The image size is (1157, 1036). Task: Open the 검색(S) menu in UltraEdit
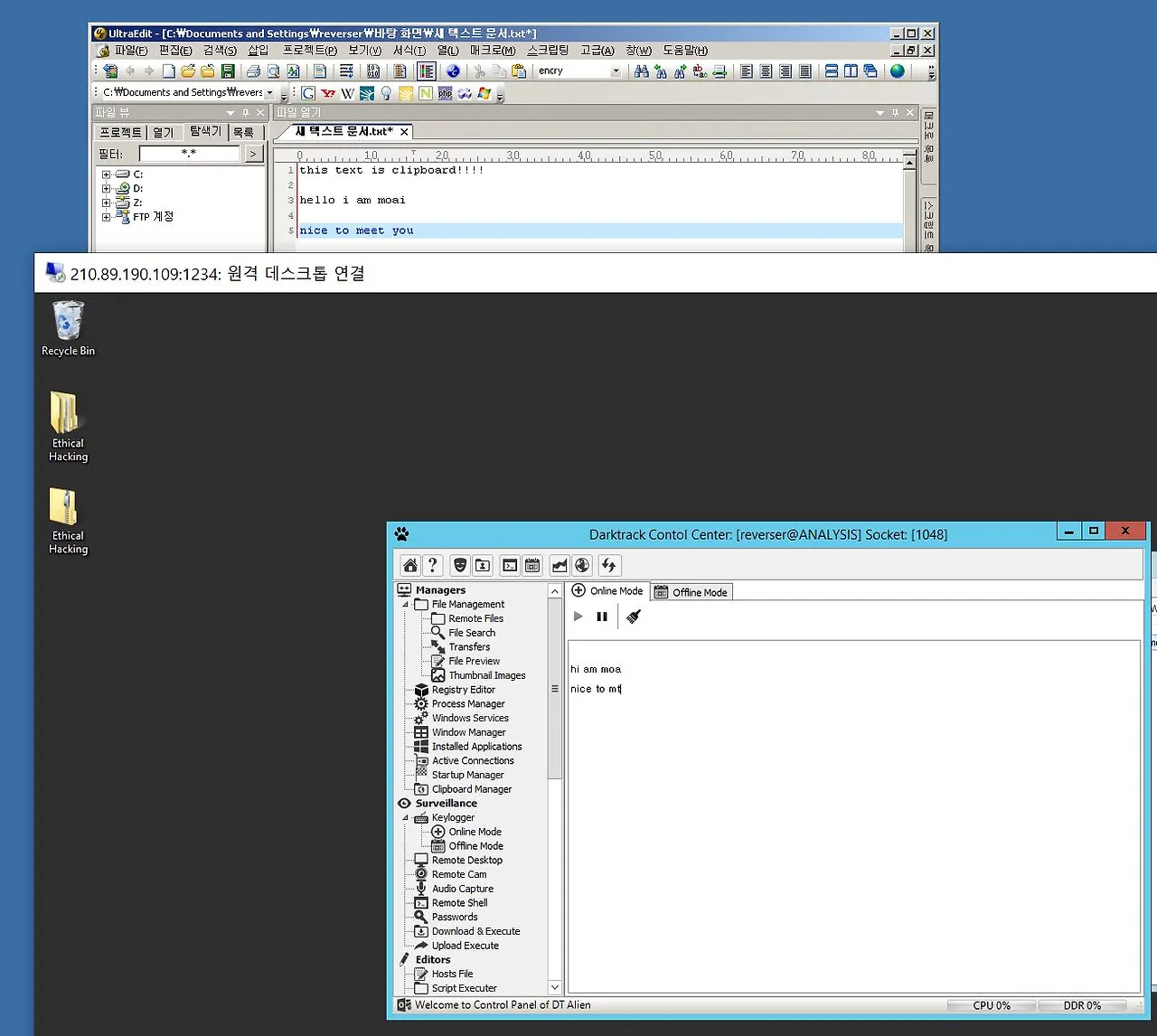point(220,51)
